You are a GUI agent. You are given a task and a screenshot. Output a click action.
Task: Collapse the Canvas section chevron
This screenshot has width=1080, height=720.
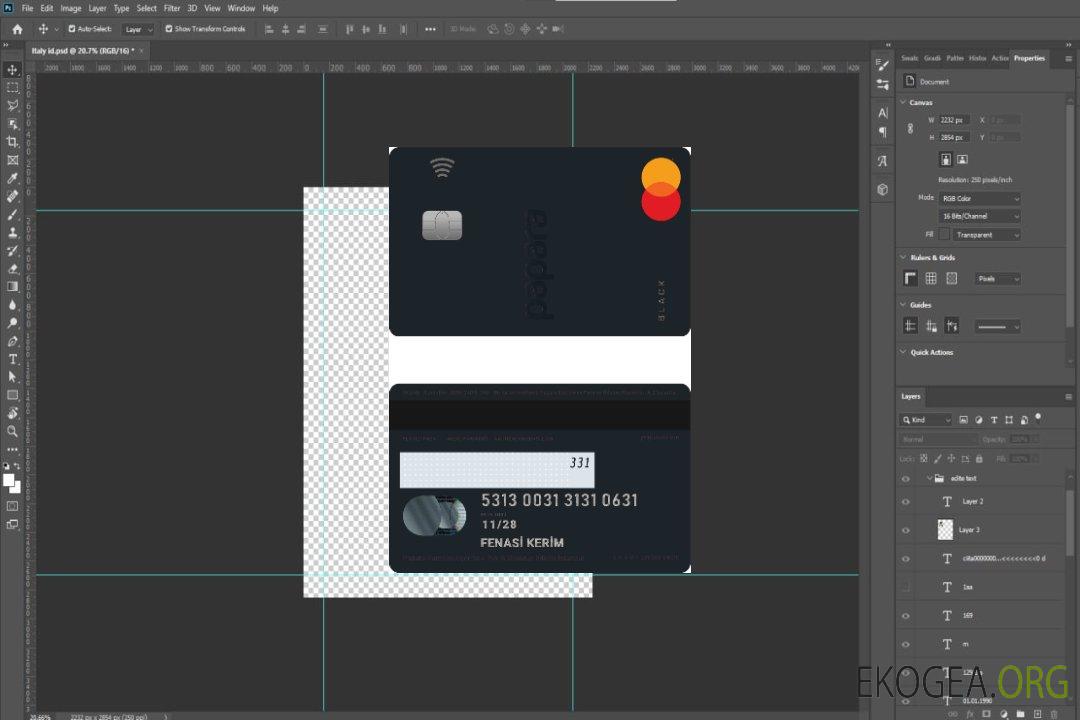[x=903, y=102]
